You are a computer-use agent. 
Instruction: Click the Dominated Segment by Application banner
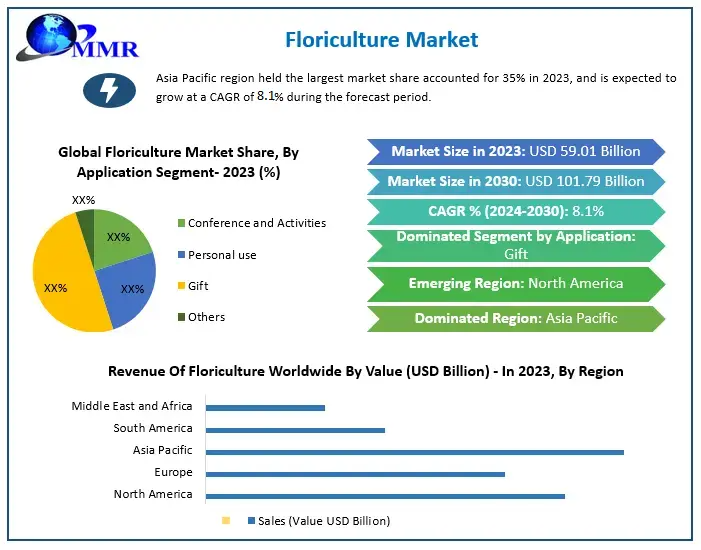tap(516, 245)
